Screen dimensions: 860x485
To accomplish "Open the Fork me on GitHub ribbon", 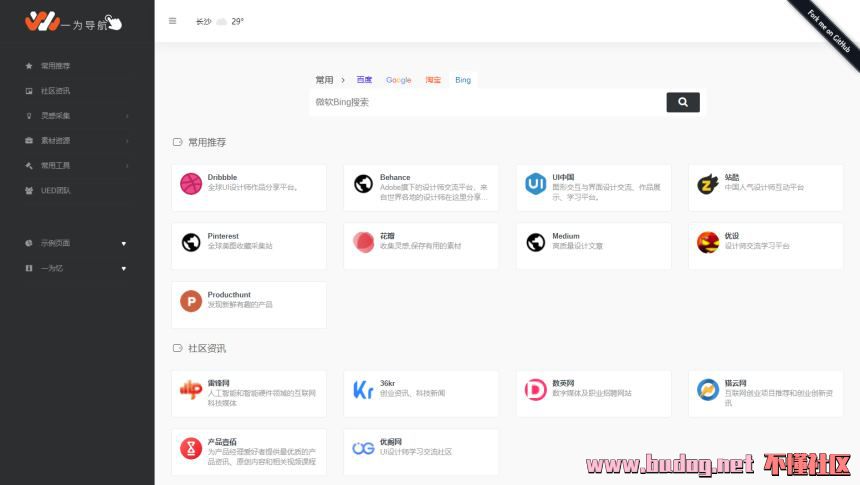I will coord(828,31).
